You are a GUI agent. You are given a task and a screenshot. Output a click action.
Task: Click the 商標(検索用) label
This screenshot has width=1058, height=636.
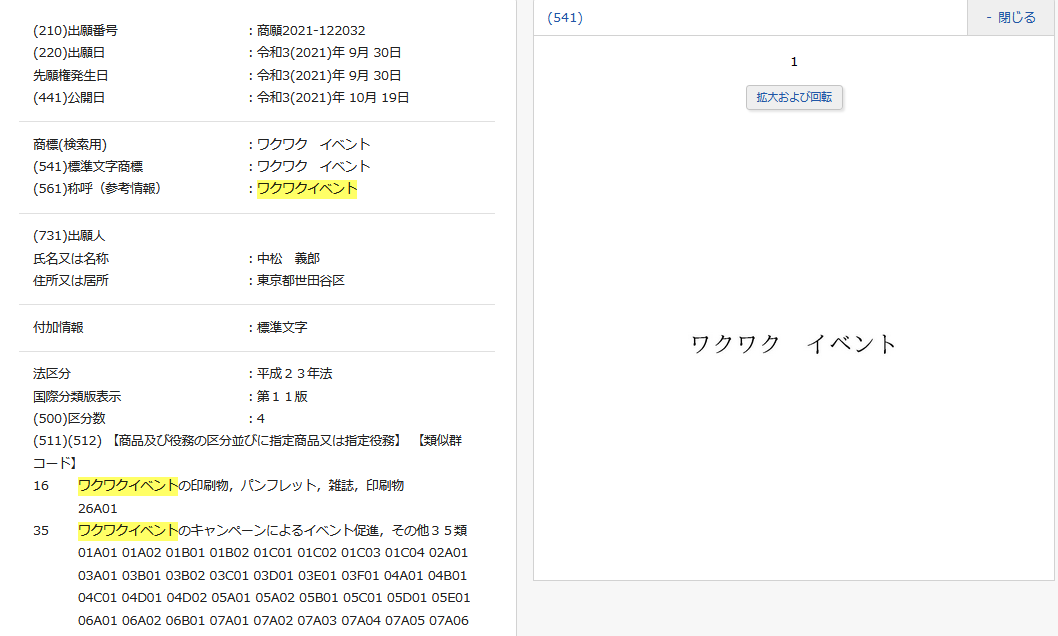tap(70, 144)
